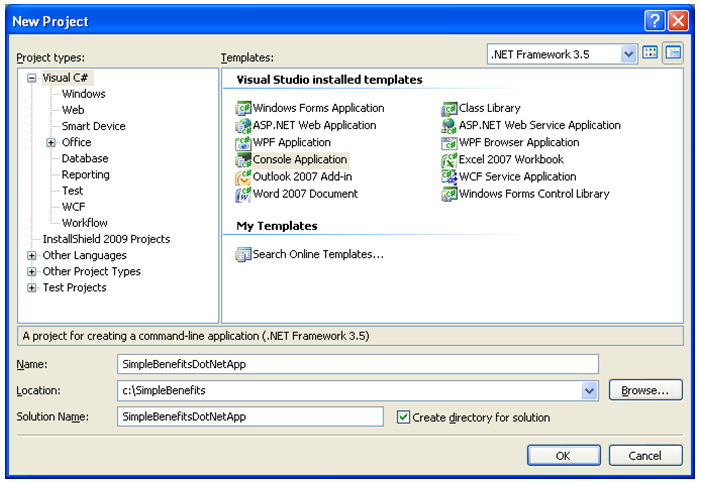The width and height of the screenshot is (701, 484).
Task: Expand the Office node under Visual C#
Action: [51, 143]
